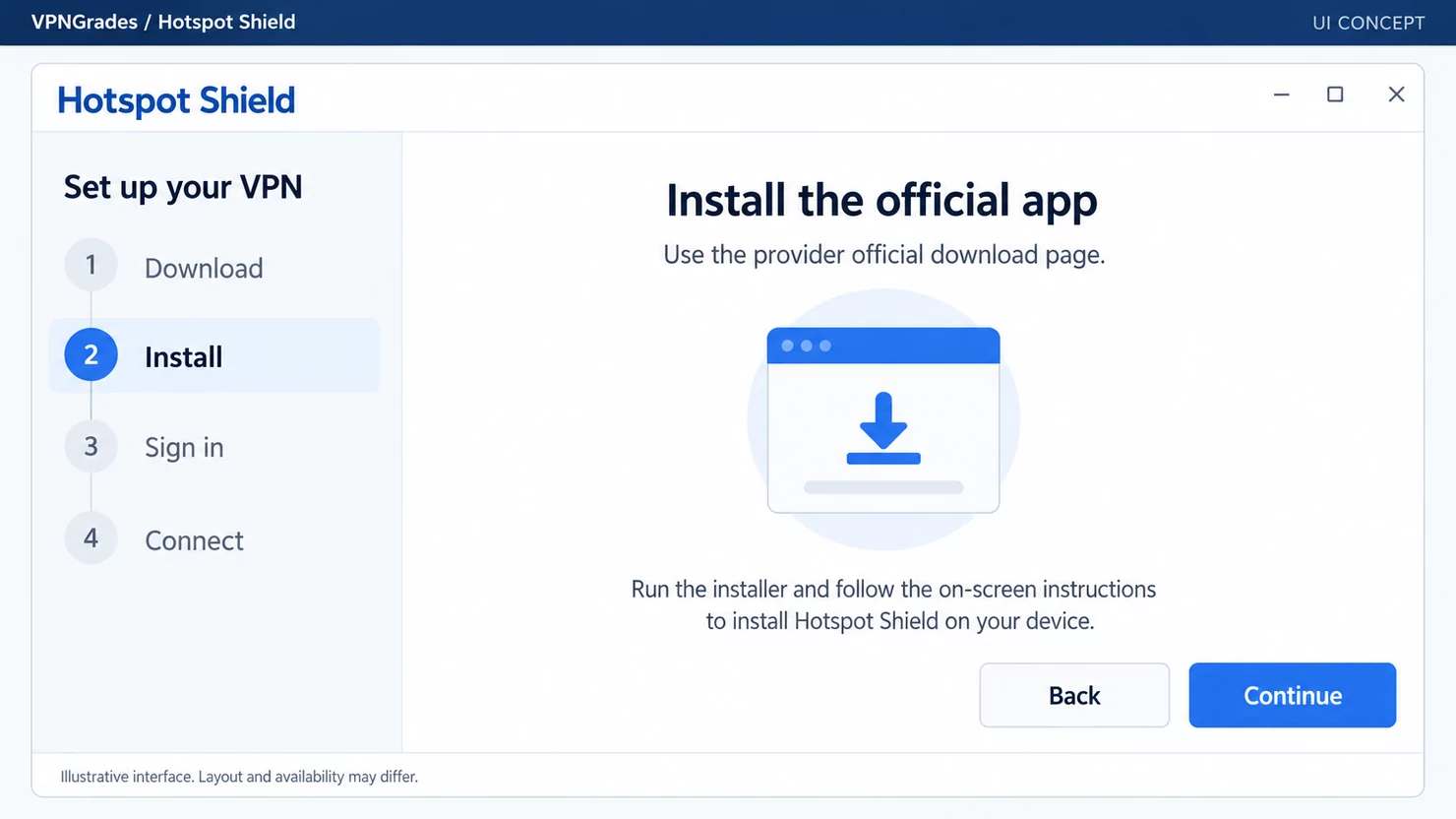Click the UI CONCEPT label

coord(1368,23)
